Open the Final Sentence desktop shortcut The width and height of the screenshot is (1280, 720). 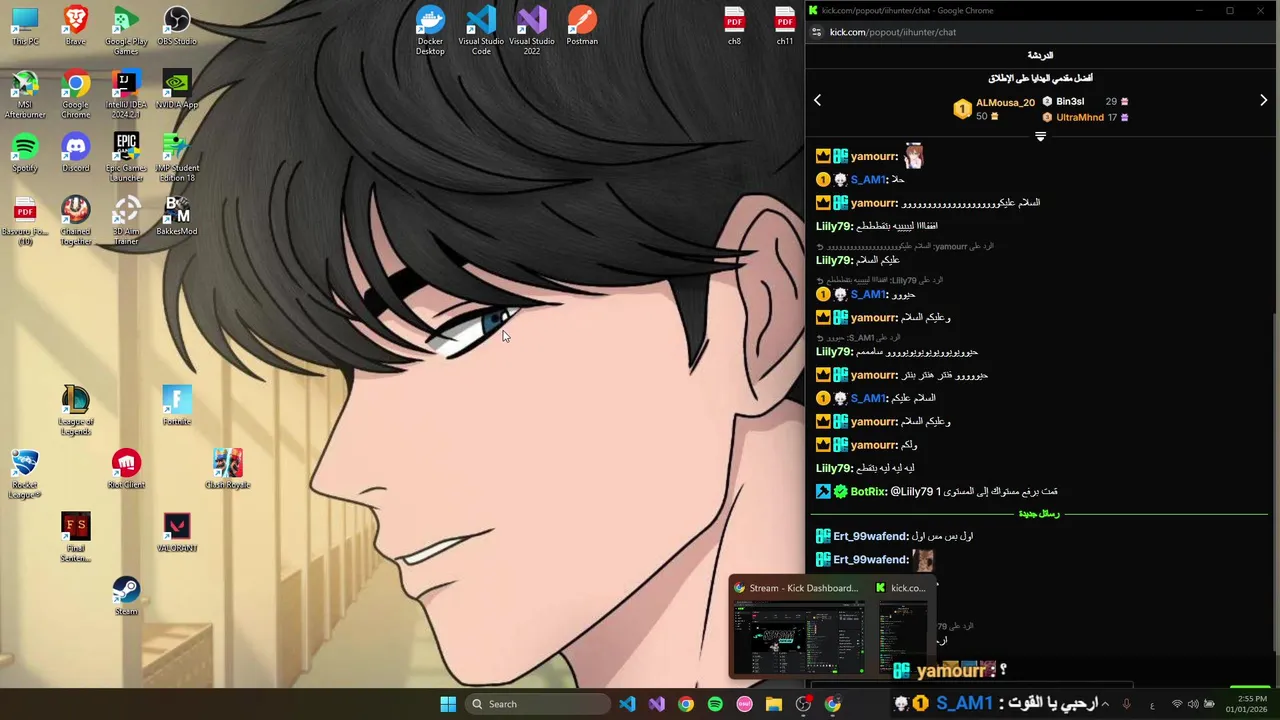[75, 538]
